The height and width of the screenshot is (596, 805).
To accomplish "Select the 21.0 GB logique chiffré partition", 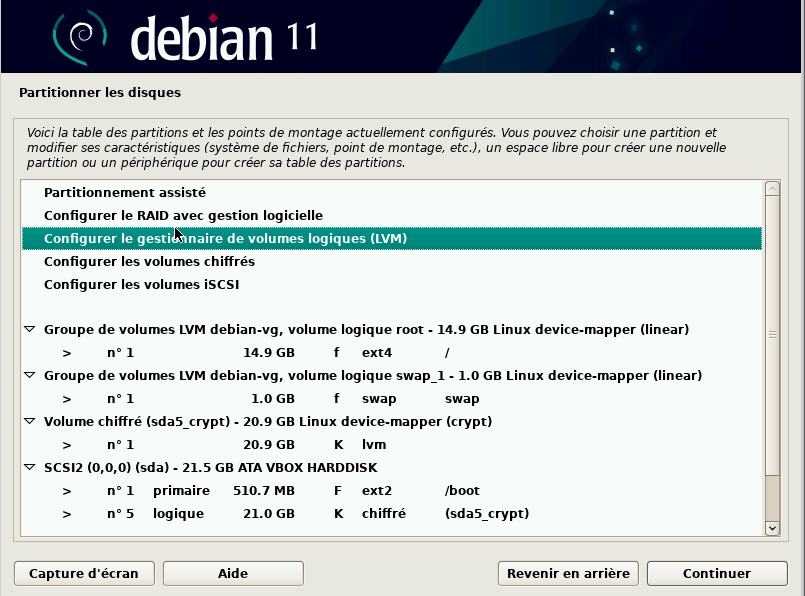I will (268, 514).
